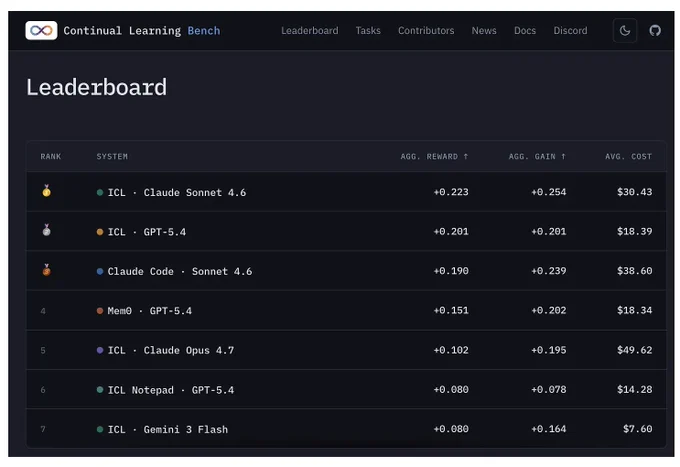Click the Continual Learning Bench title

coord(142,31)
